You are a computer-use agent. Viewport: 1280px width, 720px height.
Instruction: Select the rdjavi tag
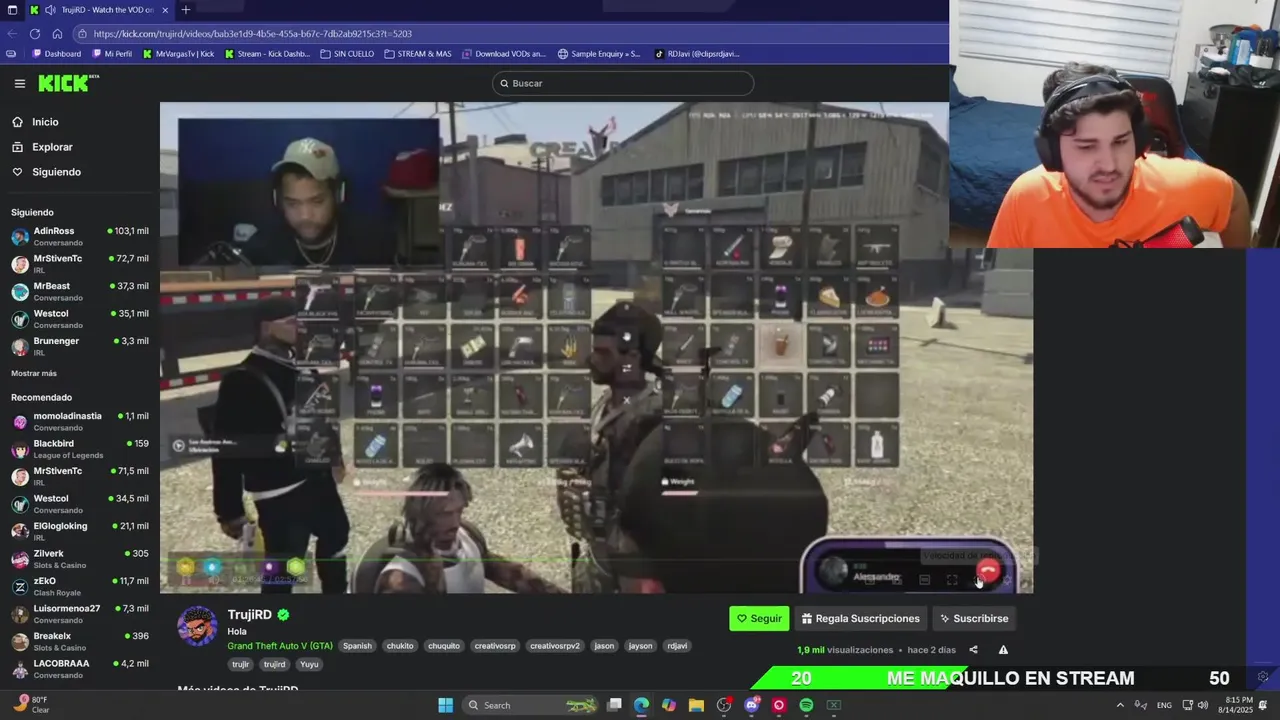click(677, 646)
